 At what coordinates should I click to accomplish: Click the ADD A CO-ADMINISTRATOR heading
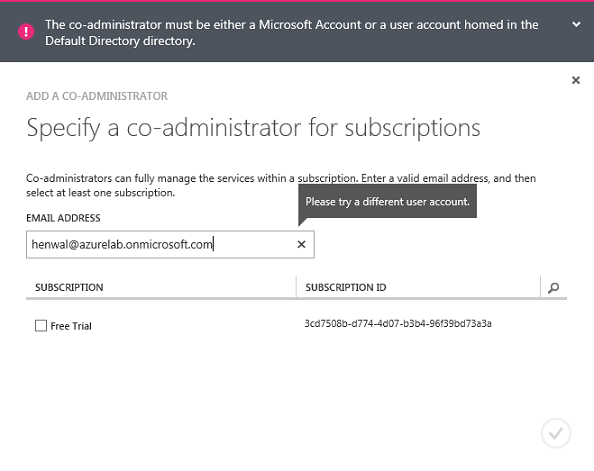tap(97, 96)
